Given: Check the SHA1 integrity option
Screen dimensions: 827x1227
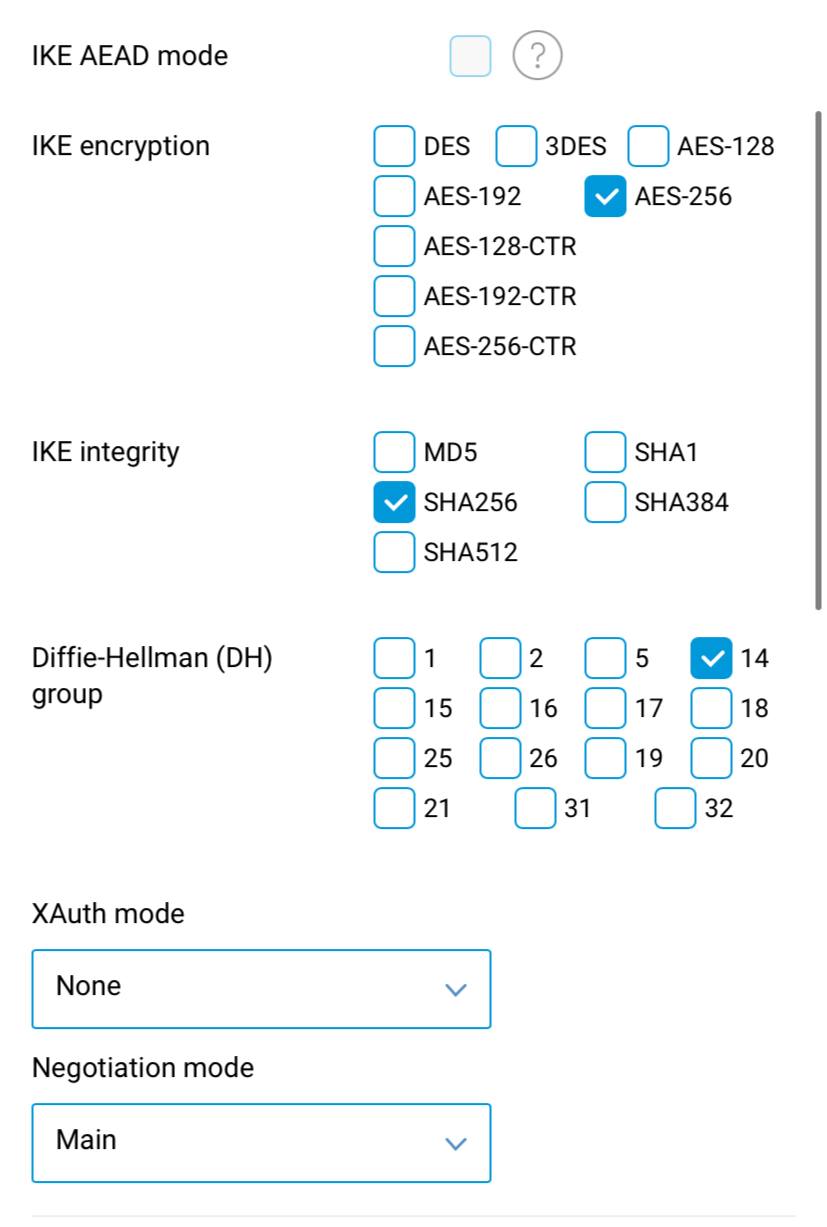Looking at the screenshot, I should click(x=605, y=452).
